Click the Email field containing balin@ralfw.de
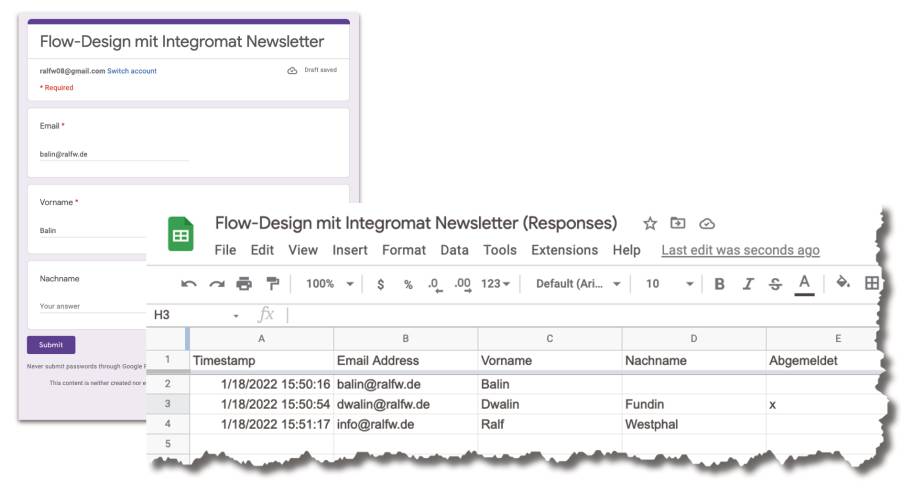 tap(114, 155)
